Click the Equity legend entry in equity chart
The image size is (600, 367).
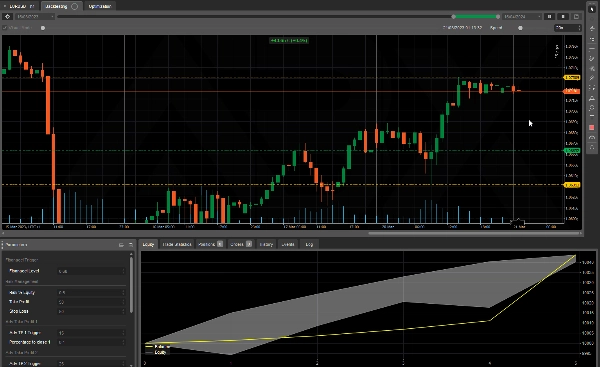(157, 352)
